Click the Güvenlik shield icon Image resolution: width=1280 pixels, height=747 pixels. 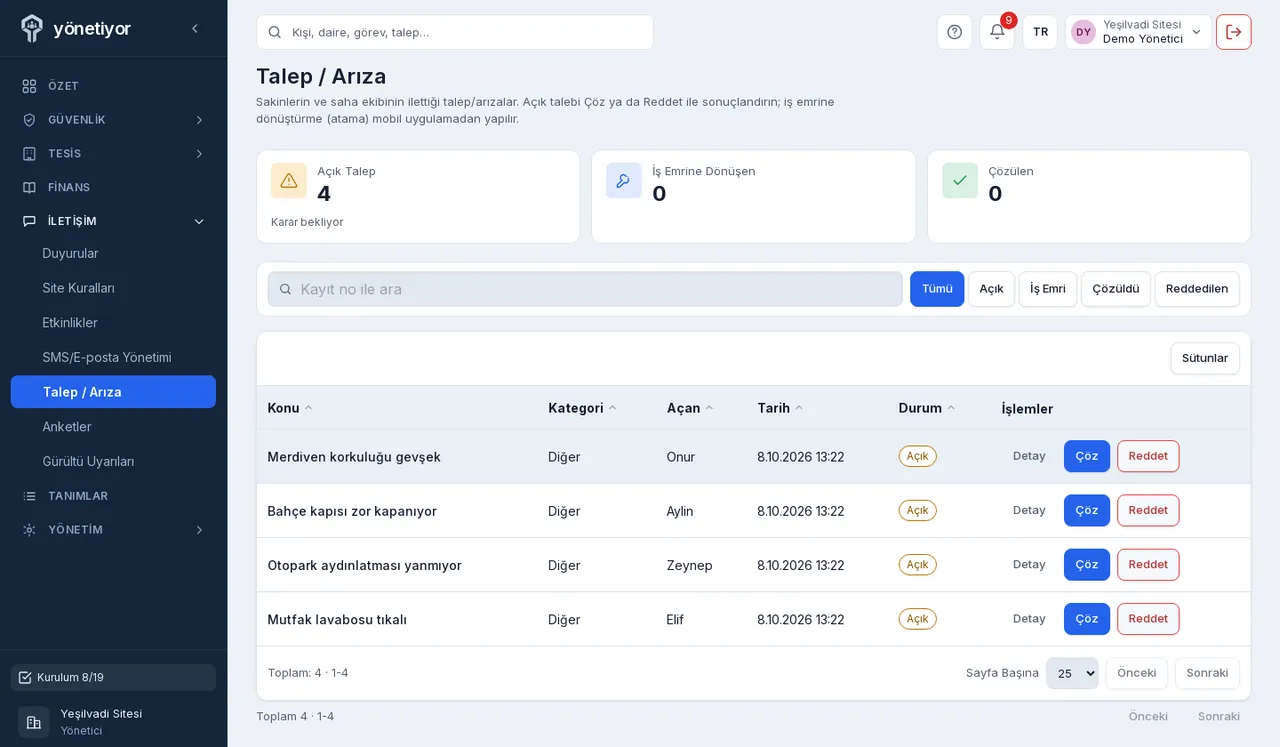(x=29, y=120)
